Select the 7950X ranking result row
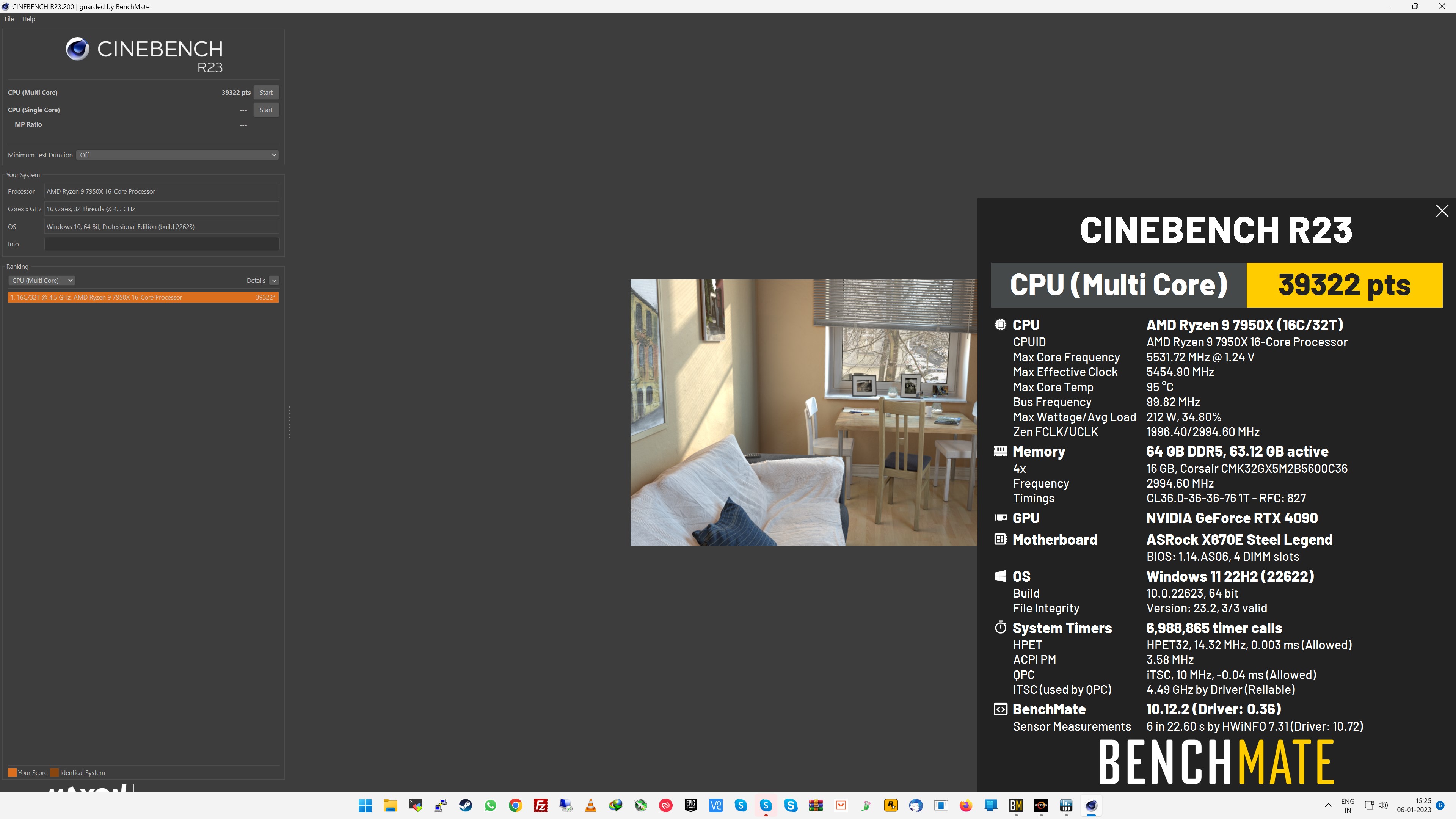The width and height of the screenshot is (1456, 819). (143, 297)
